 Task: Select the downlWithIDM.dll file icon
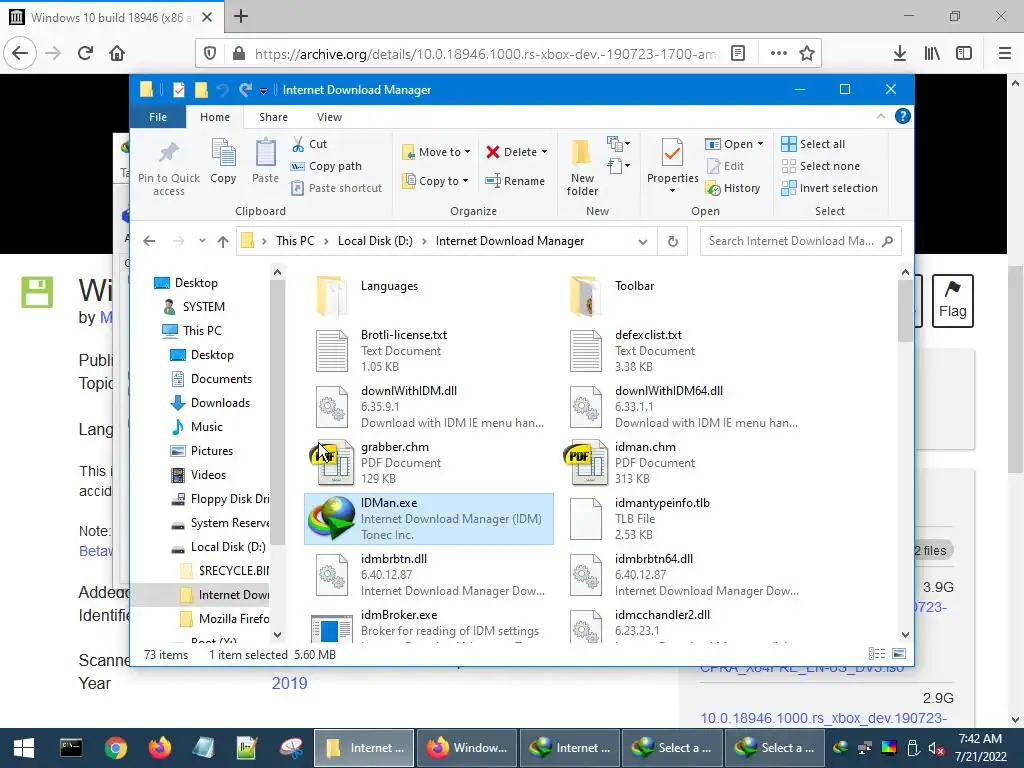click(332, 407)
